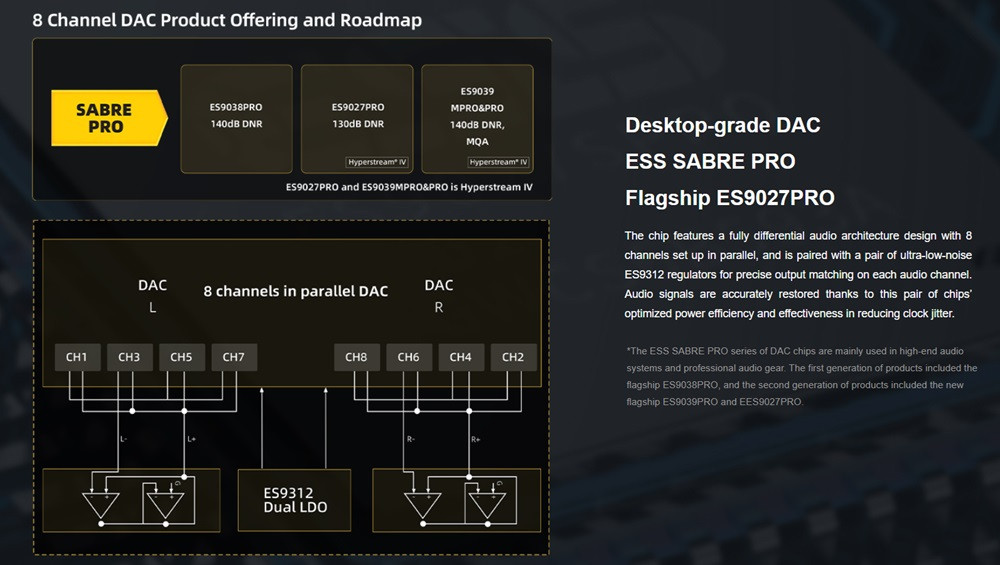Click the CH2 channel box

pyautogui.click(x=513, y=357)
